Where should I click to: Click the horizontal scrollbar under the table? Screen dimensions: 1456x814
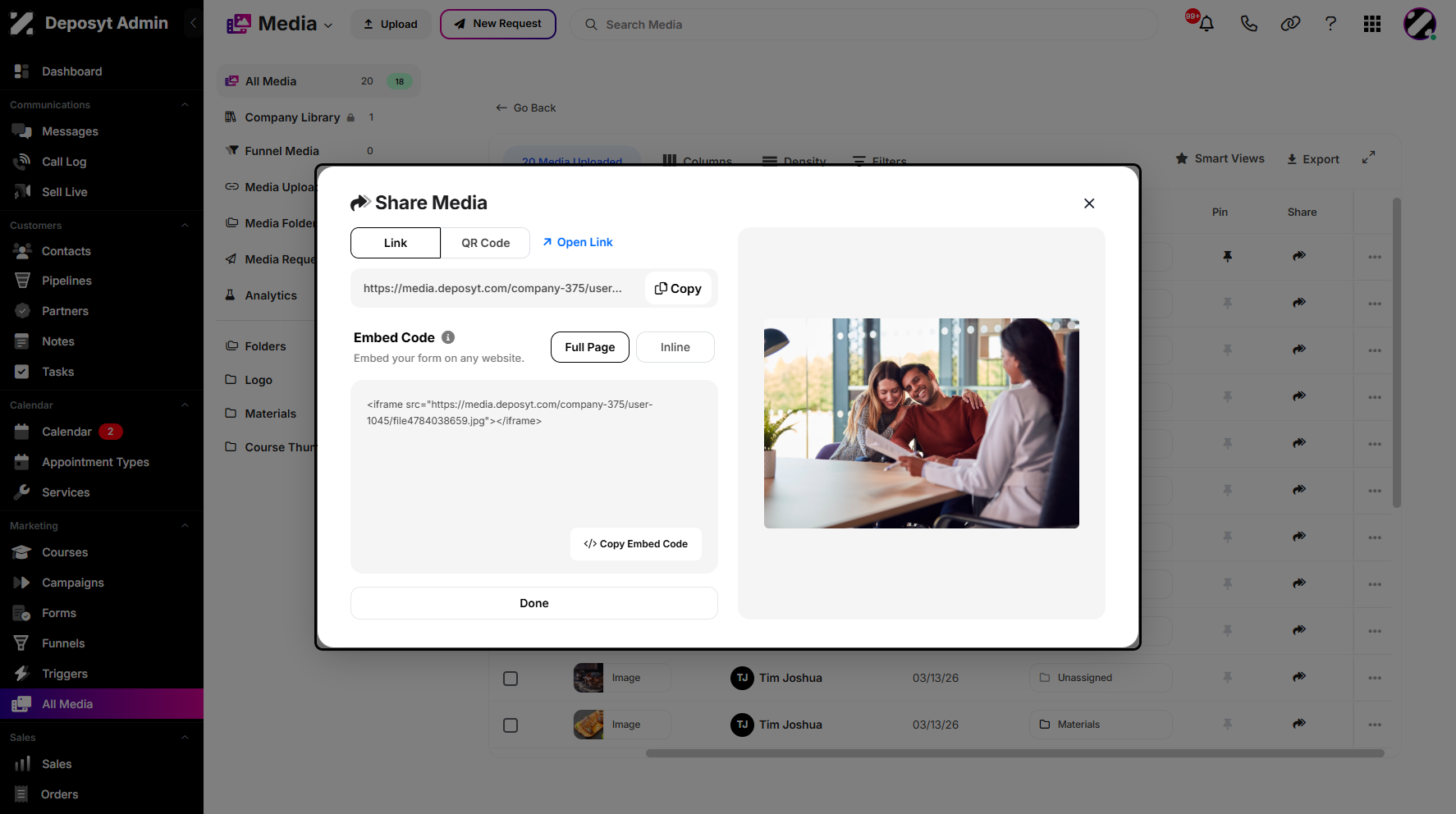pos(1015,753)
